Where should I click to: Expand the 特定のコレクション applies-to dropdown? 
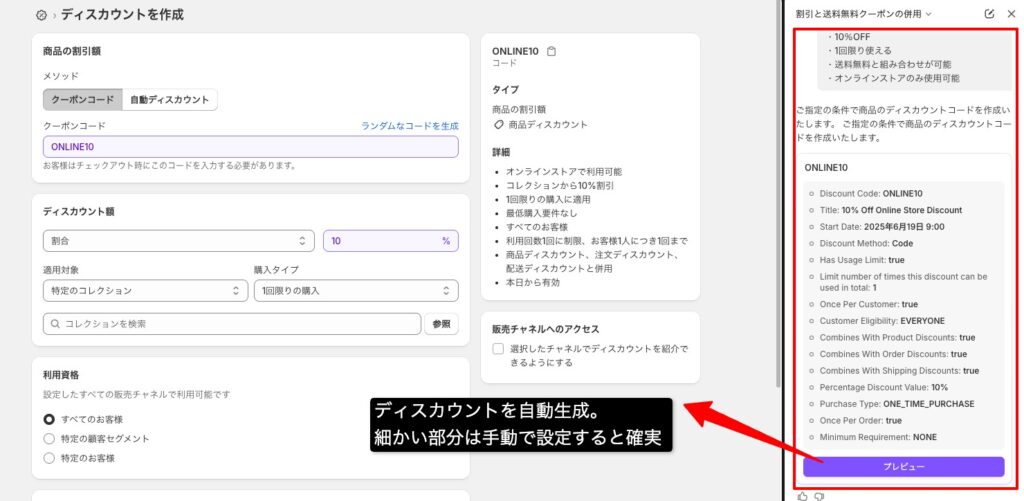point(145,290)
